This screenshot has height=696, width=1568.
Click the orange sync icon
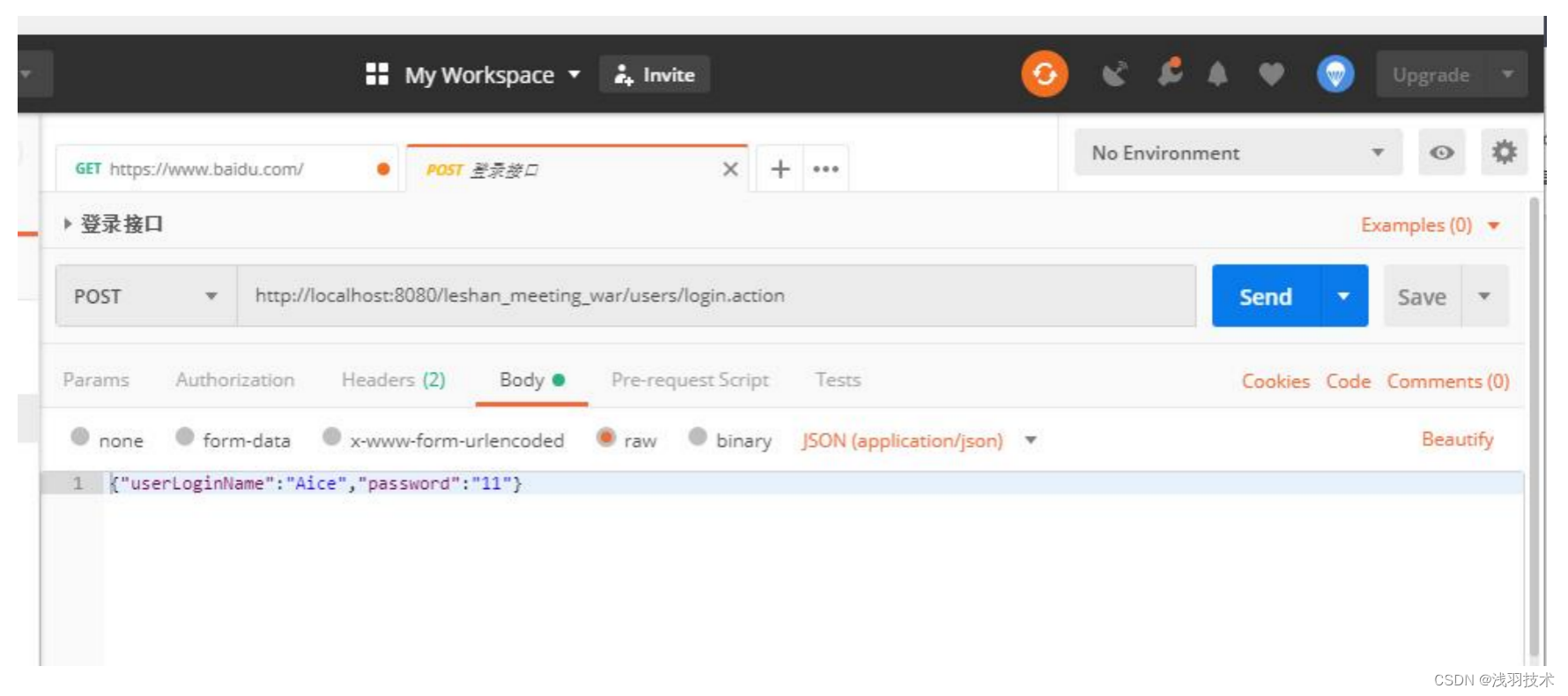click(x=1044, y=74)
